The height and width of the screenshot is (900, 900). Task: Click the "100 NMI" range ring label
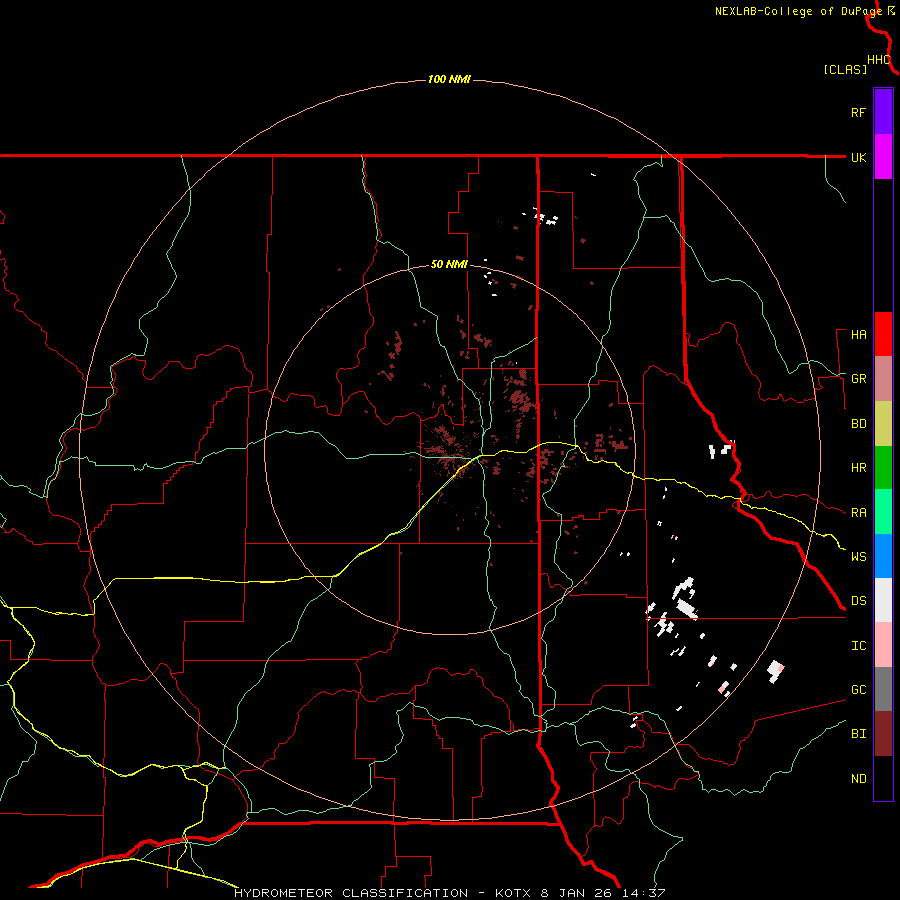click(x=449, y=79)
